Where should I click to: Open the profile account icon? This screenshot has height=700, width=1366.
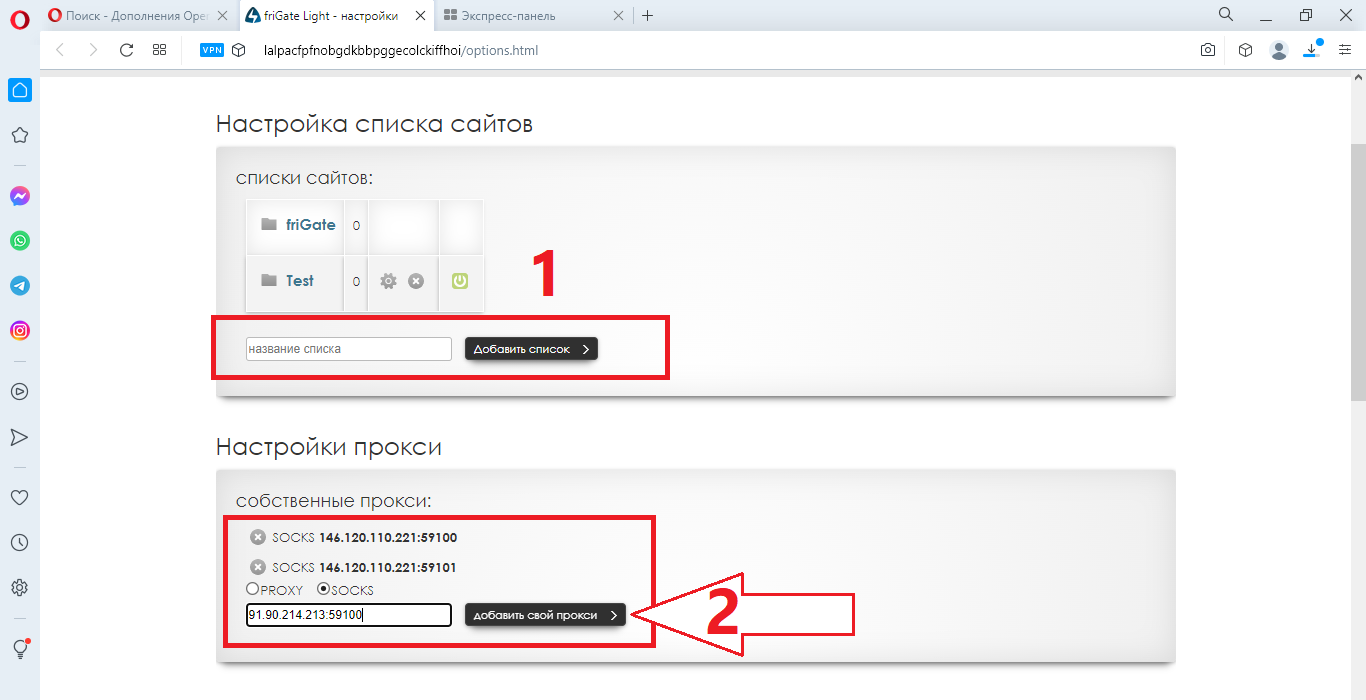(x=1279, y=50)
